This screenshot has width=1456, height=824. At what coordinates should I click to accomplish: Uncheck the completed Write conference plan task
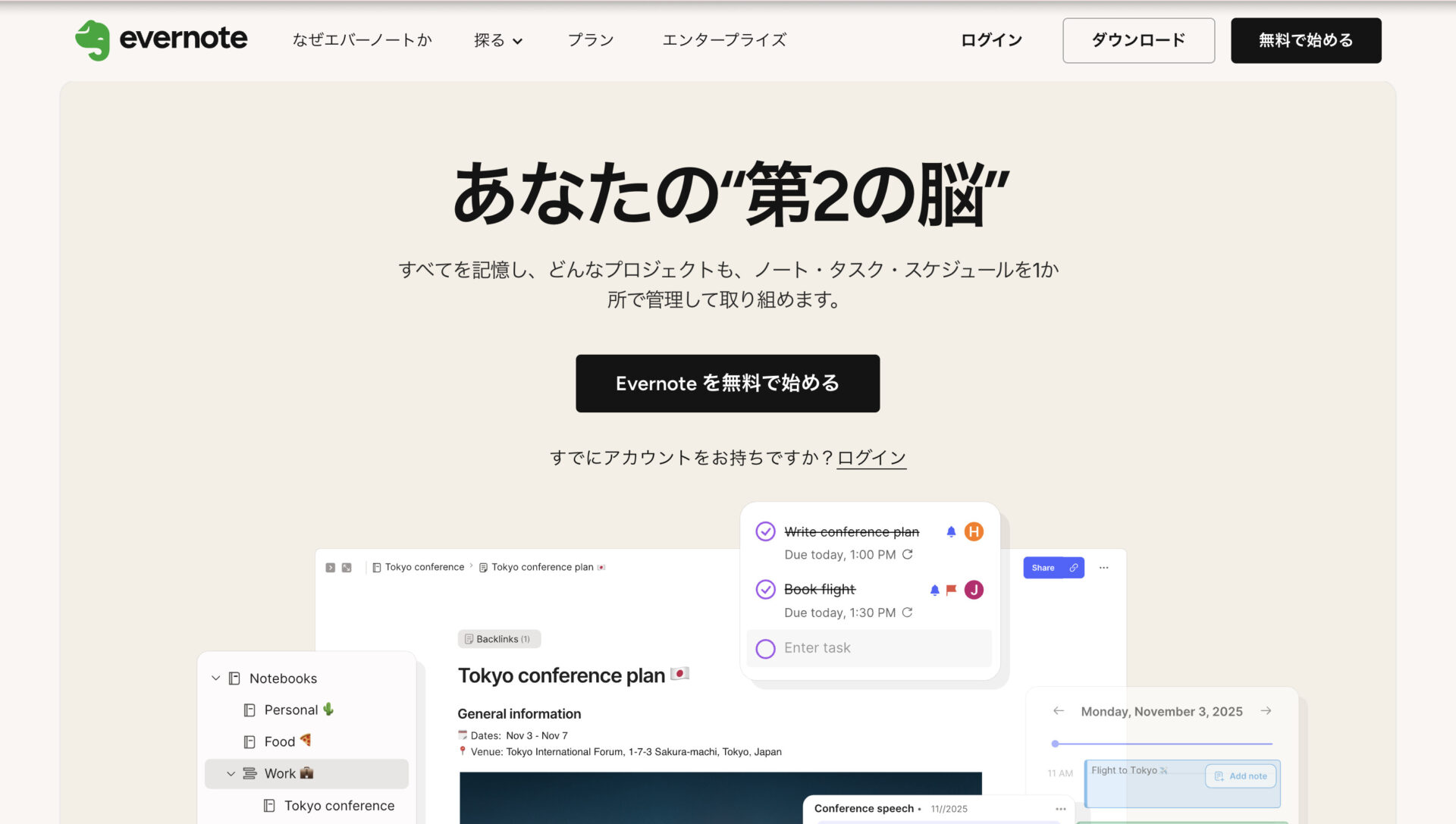764,531
